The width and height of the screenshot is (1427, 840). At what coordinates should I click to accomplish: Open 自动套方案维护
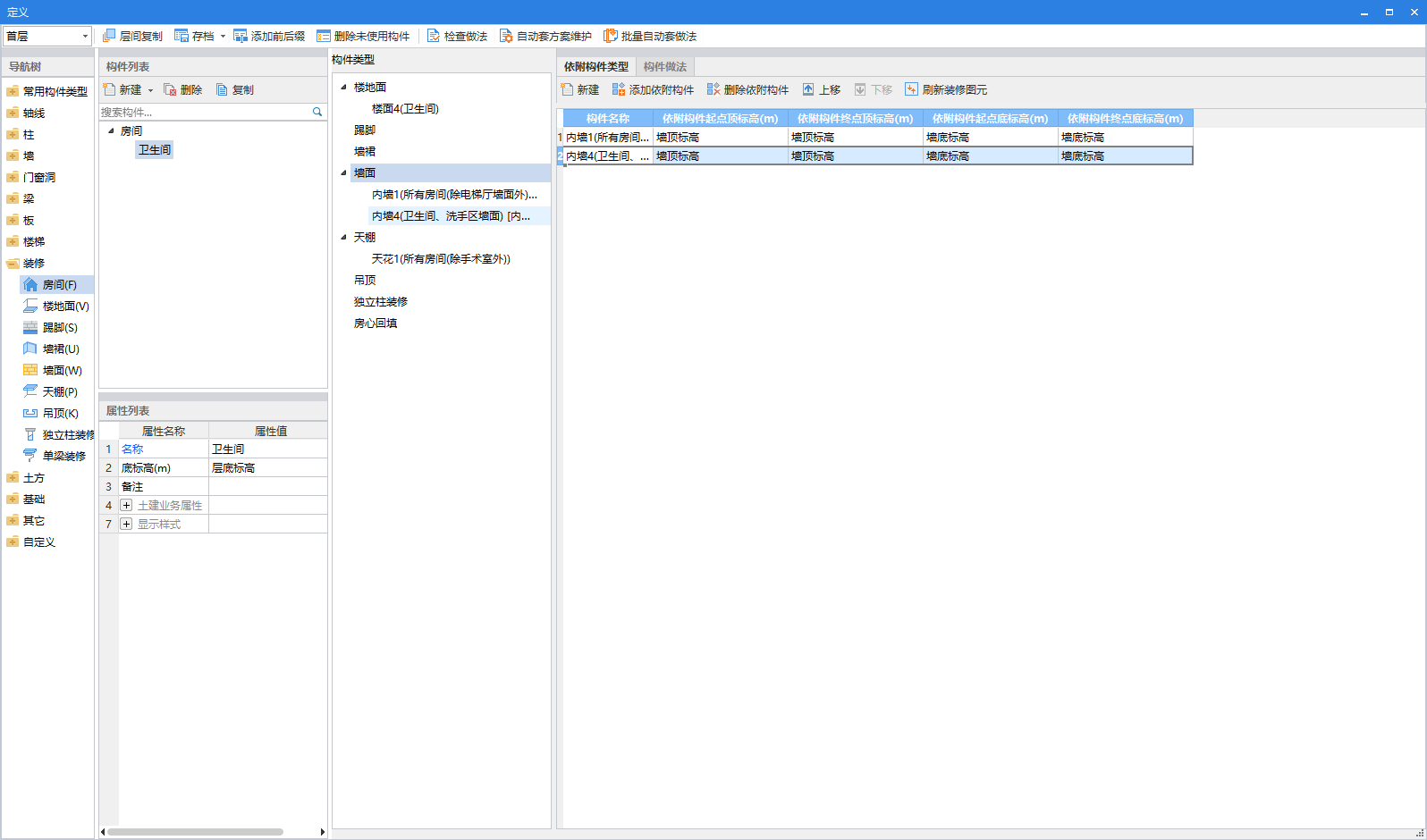click(545, 36)
